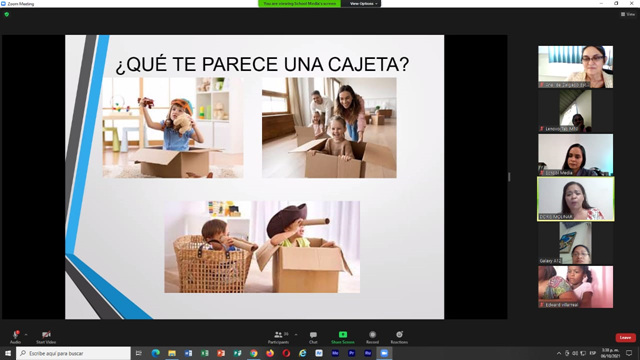Viewport: 640px width, 360px height.
Task: Open Adobe After Effects from the taskbar
Action: tap(319, 353)
